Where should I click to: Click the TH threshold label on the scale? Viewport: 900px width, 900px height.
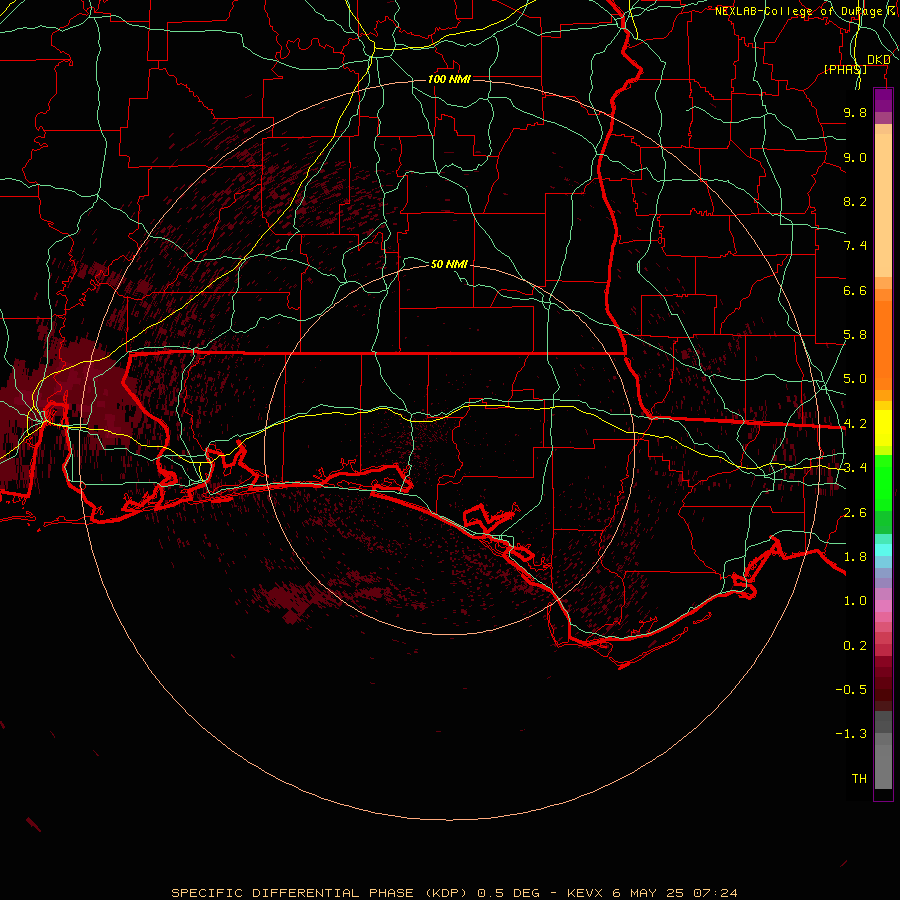[x=859, y=779]
